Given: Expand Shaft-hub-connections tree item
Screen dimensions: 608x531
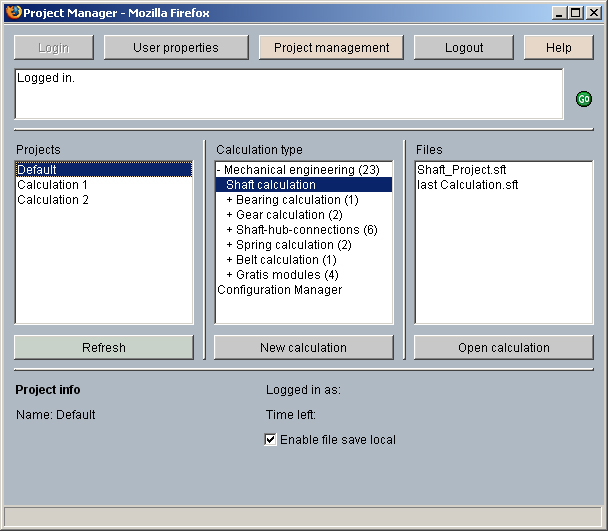Looking at the screenshot, I should pos(229,230).
